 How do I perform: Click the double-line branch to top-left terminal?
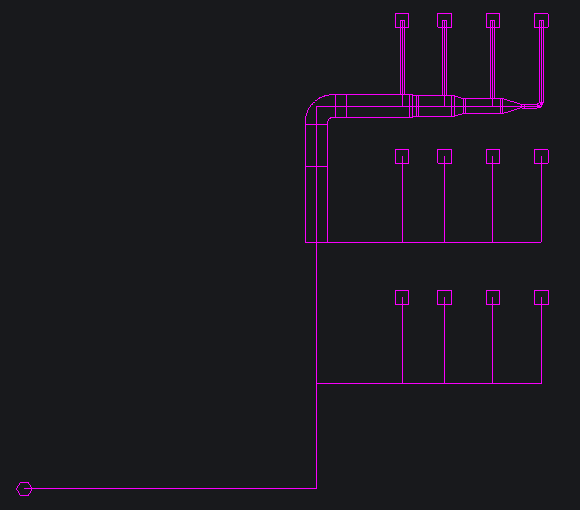click(402, 57)
